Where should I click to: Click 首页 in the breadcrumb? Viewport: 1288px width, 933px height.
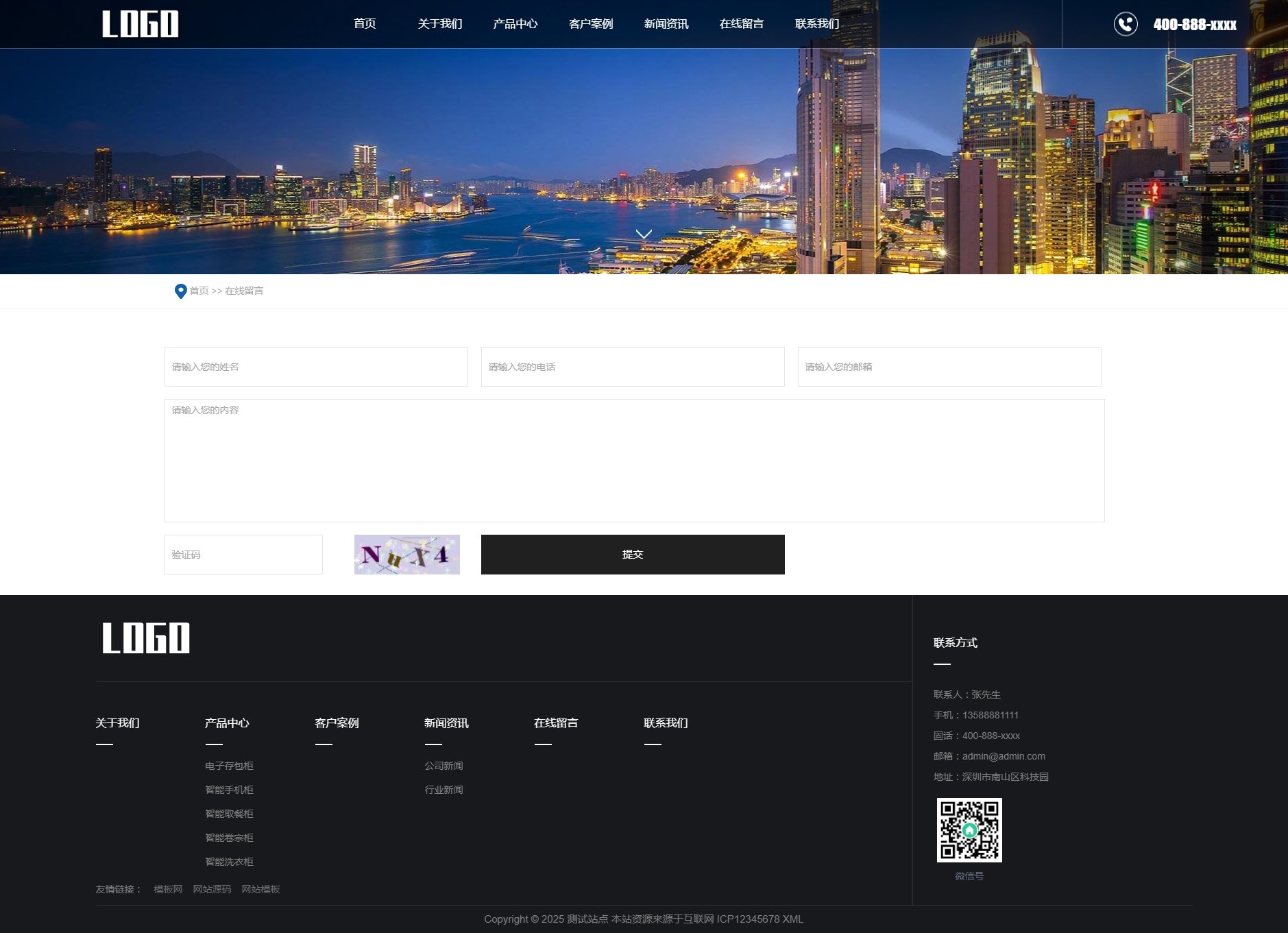pyautogui.click(x=199, y=291)
